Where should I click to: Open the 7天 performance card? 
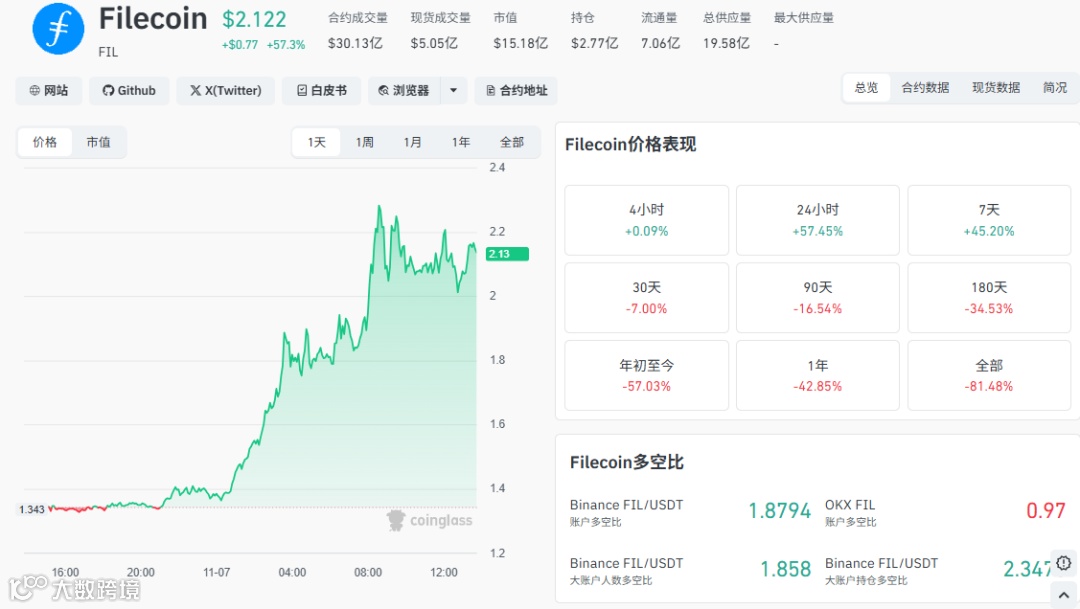point(989,220)
